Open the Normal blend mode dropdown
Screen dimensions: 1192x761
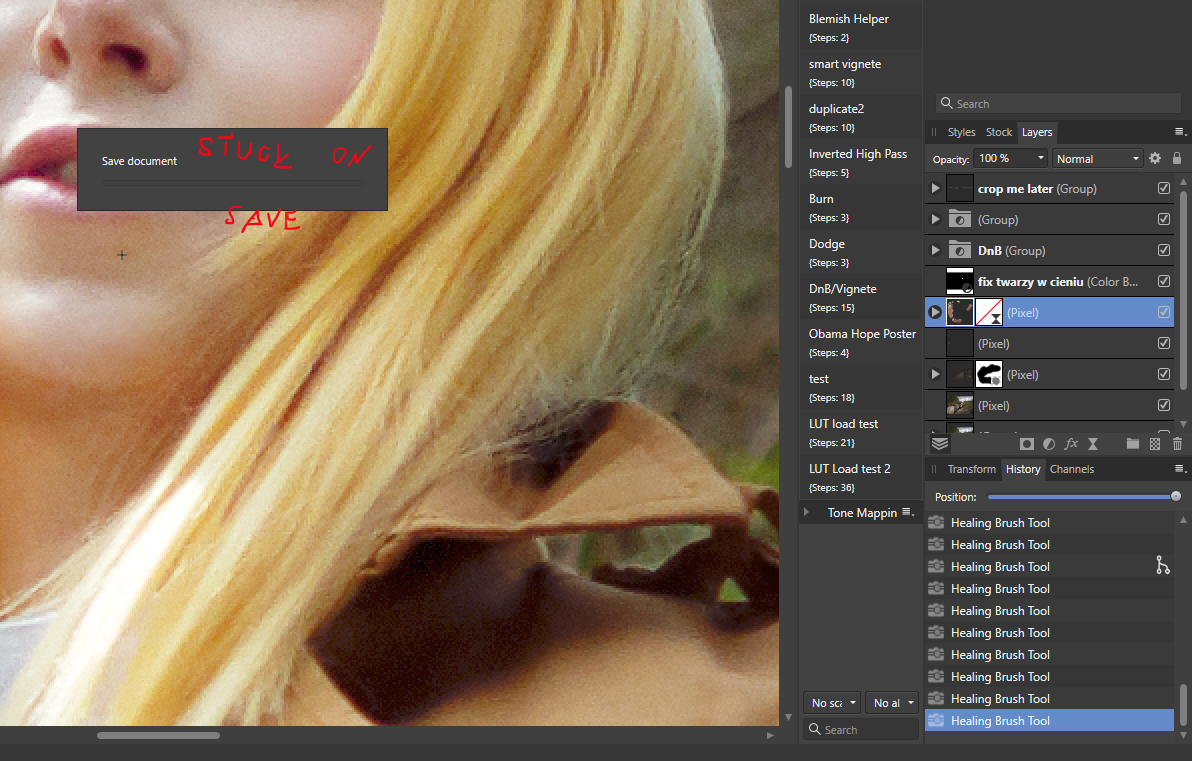pos(1098,158)
